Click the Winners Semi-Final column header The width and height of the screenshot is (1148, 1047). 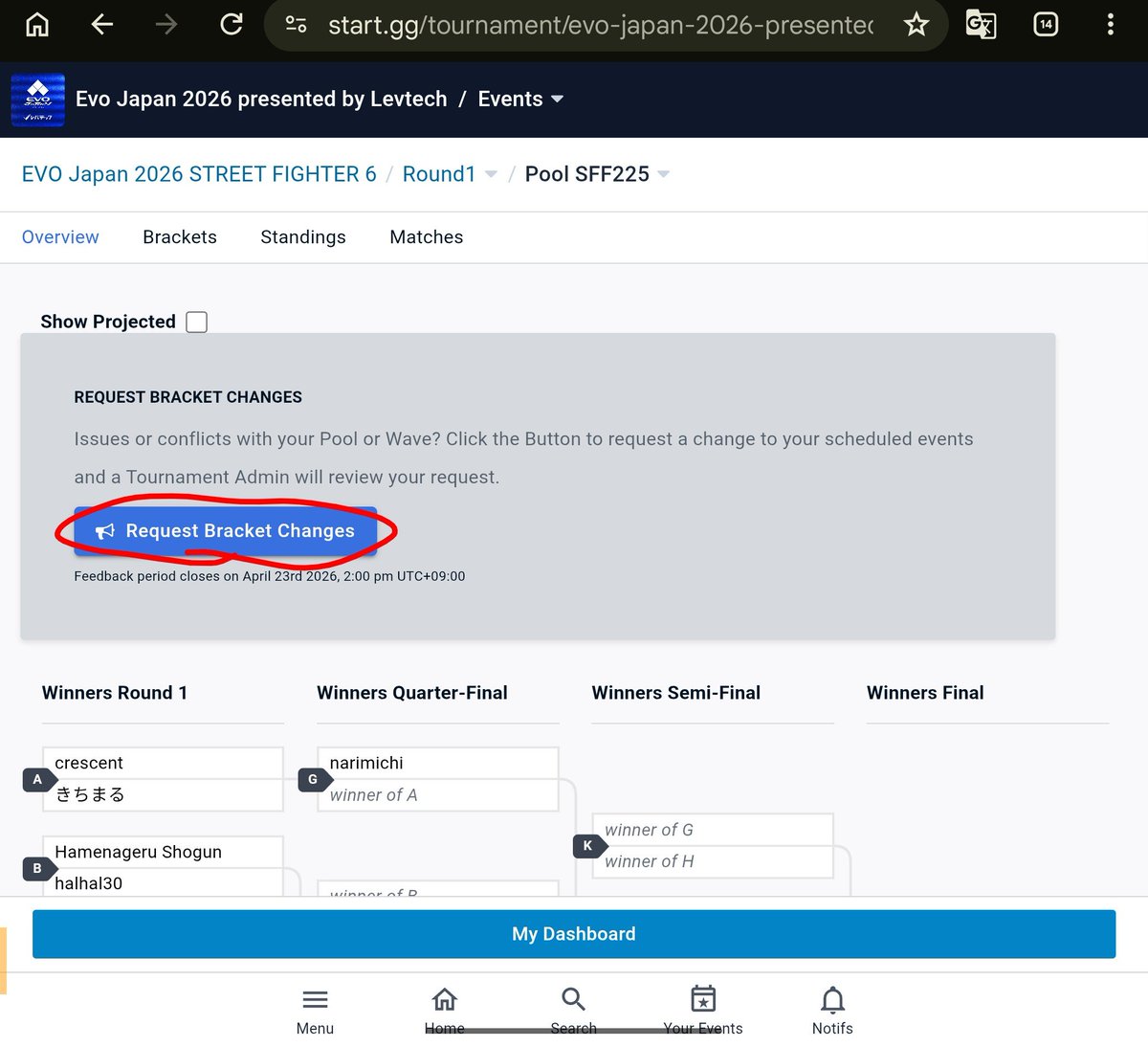676,693
